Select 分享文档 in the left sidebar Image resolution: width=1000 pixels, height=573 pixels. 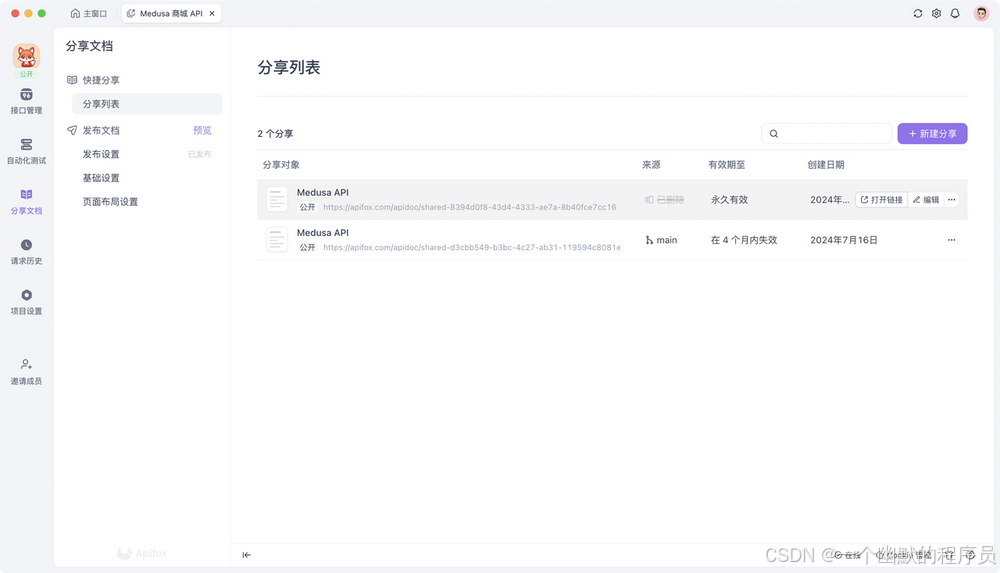click(x=26, y=202)
